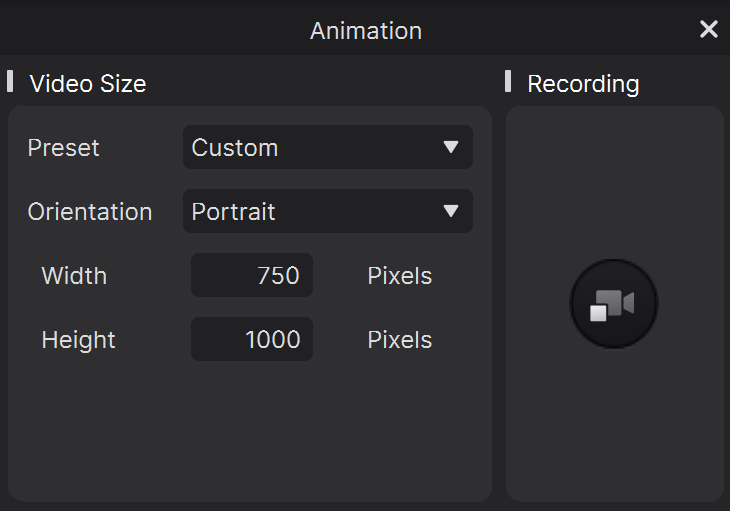Image resolution: width=730 pixels, height=511 pixels.
Task: Click the Orientation label
Action: point(90,212)
